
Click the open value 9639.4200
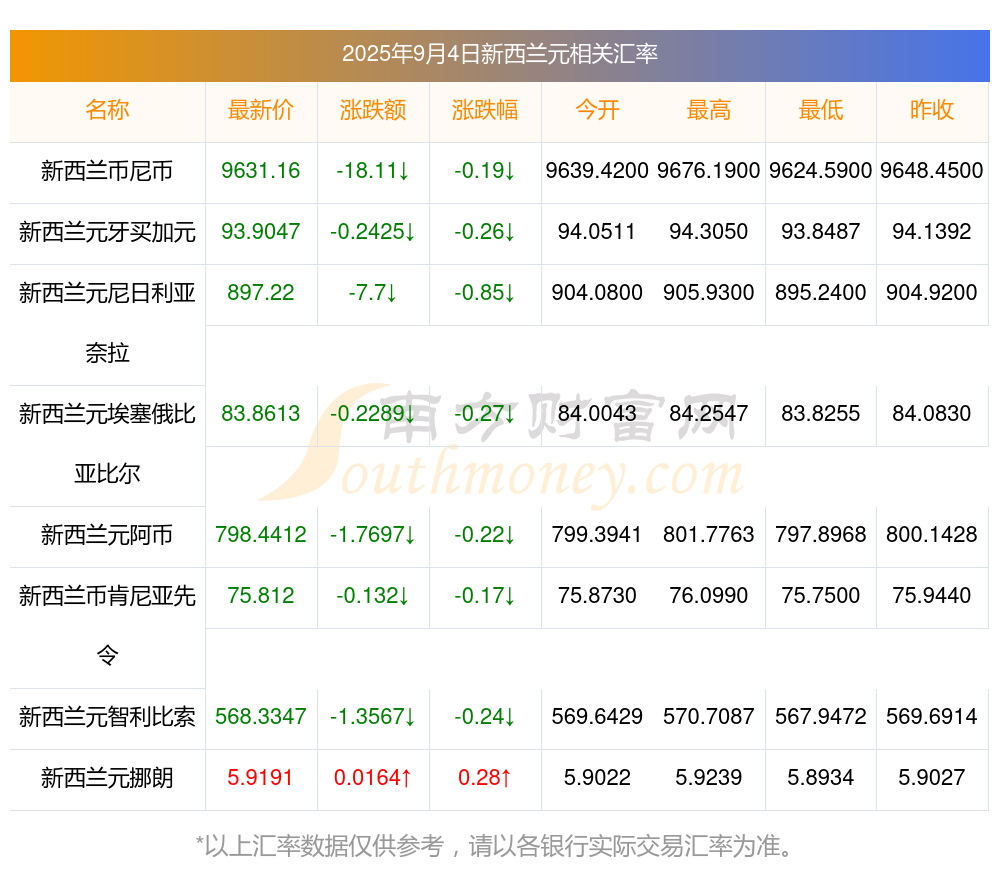tap(597, 171)
